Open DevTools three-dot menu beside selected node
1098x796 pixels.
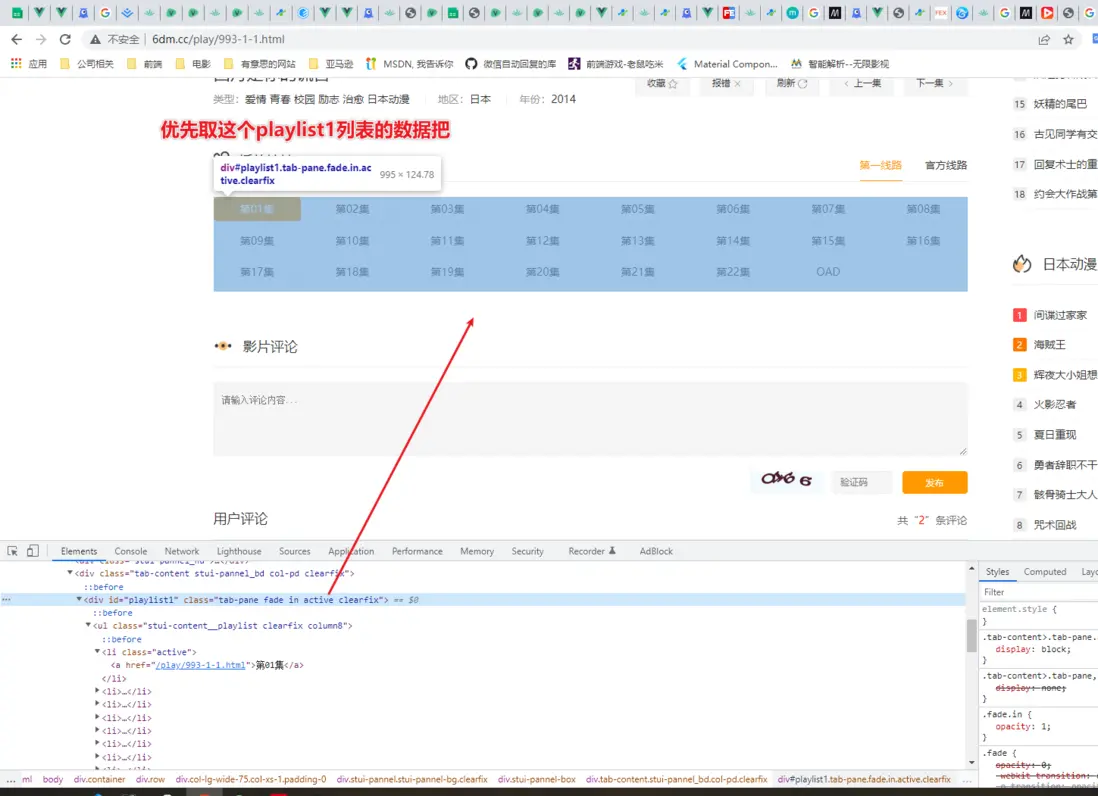(6, 600)
